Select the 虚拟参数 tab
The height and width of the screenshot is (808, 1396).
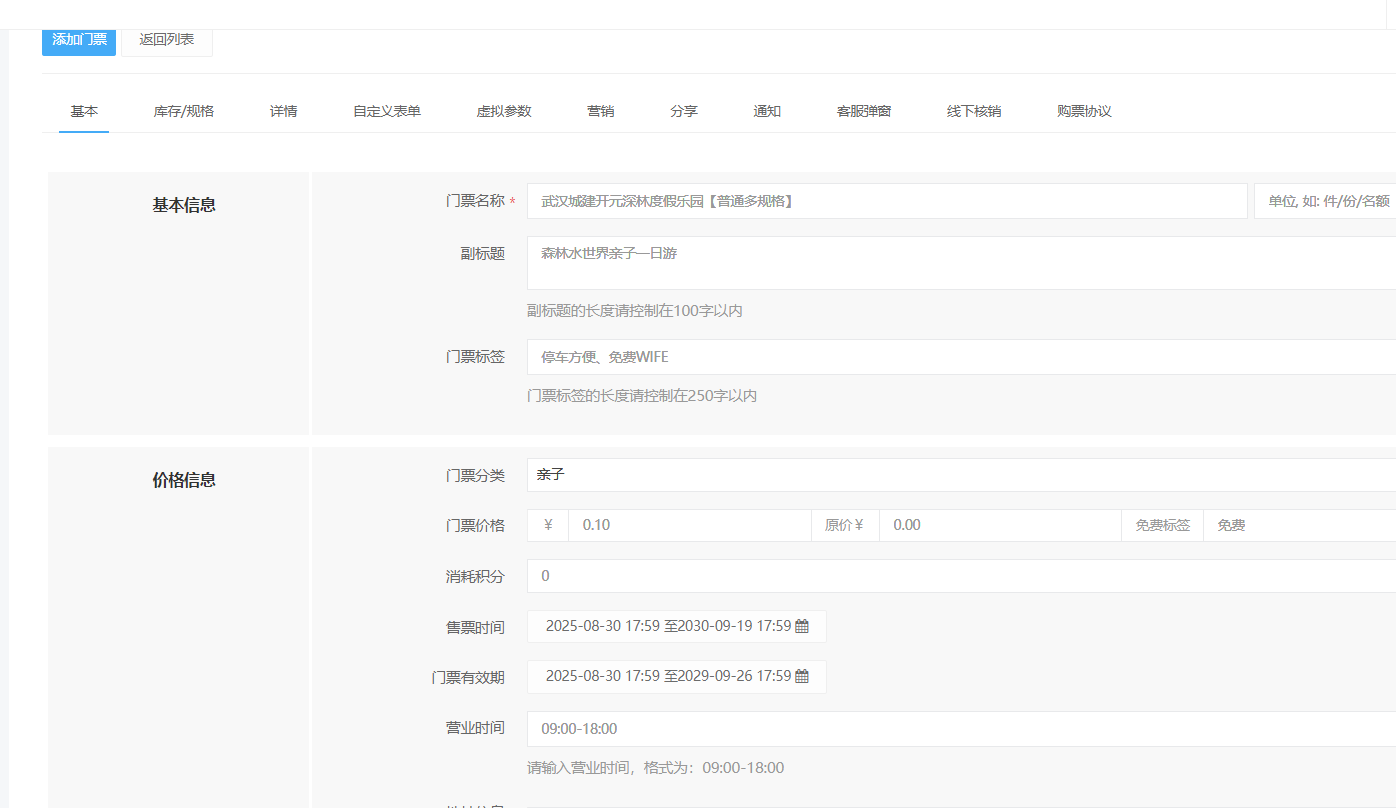click(504, 111)
